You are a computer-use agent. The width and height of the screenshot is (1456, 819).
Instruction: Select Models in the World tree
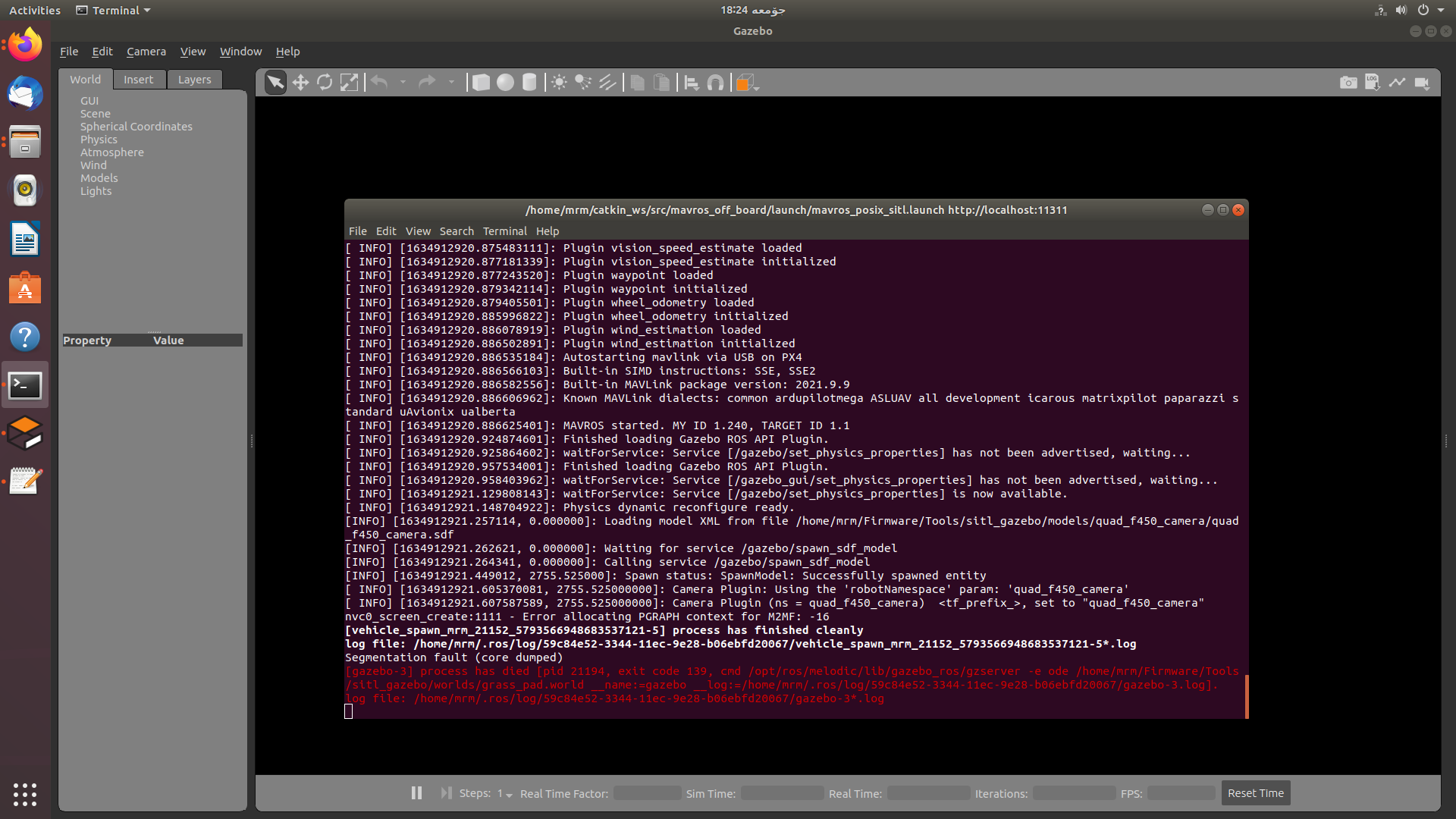tap(99, 178)
